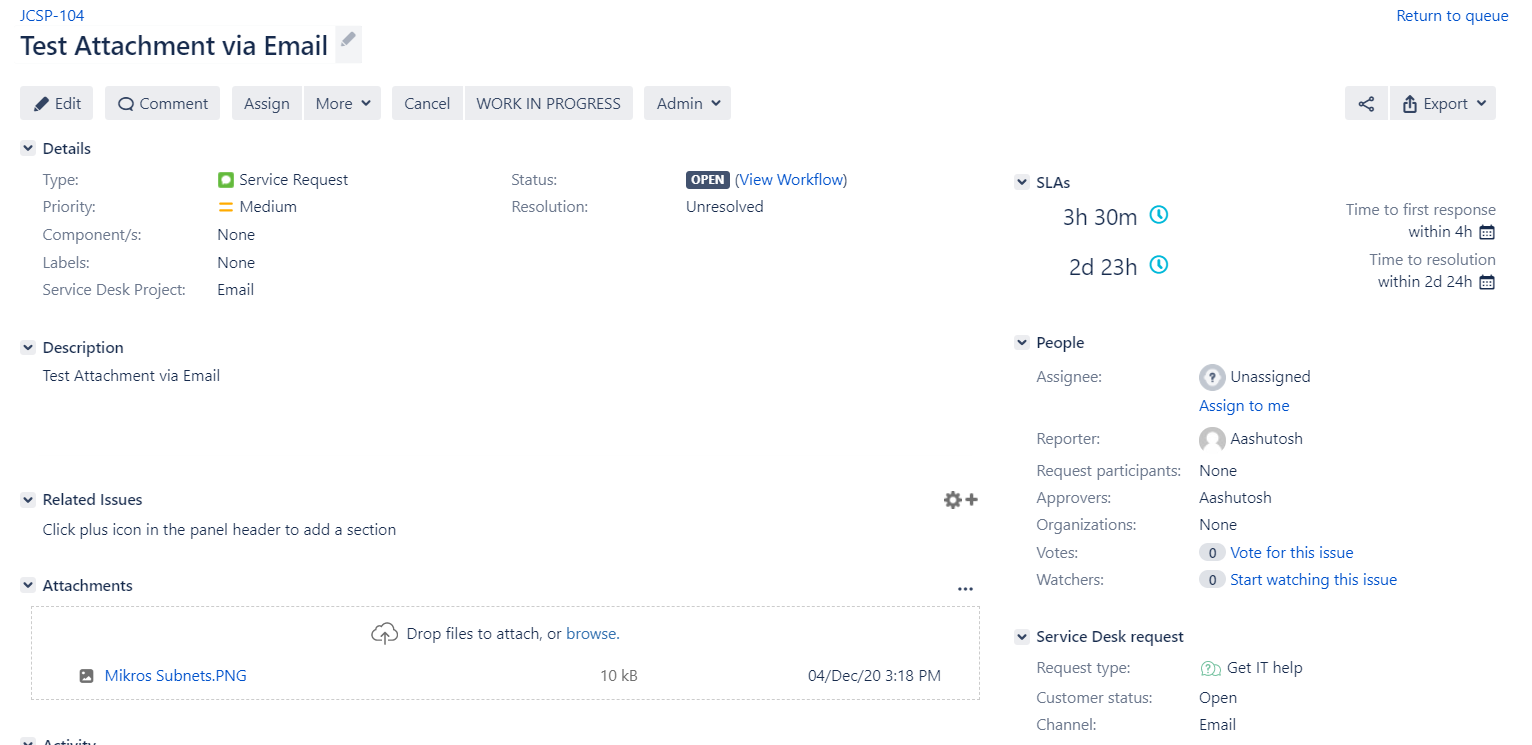The width and height of the screenshot is (1532, 745).
Task: Open the Export dropdown
Action: point(1443,103)
